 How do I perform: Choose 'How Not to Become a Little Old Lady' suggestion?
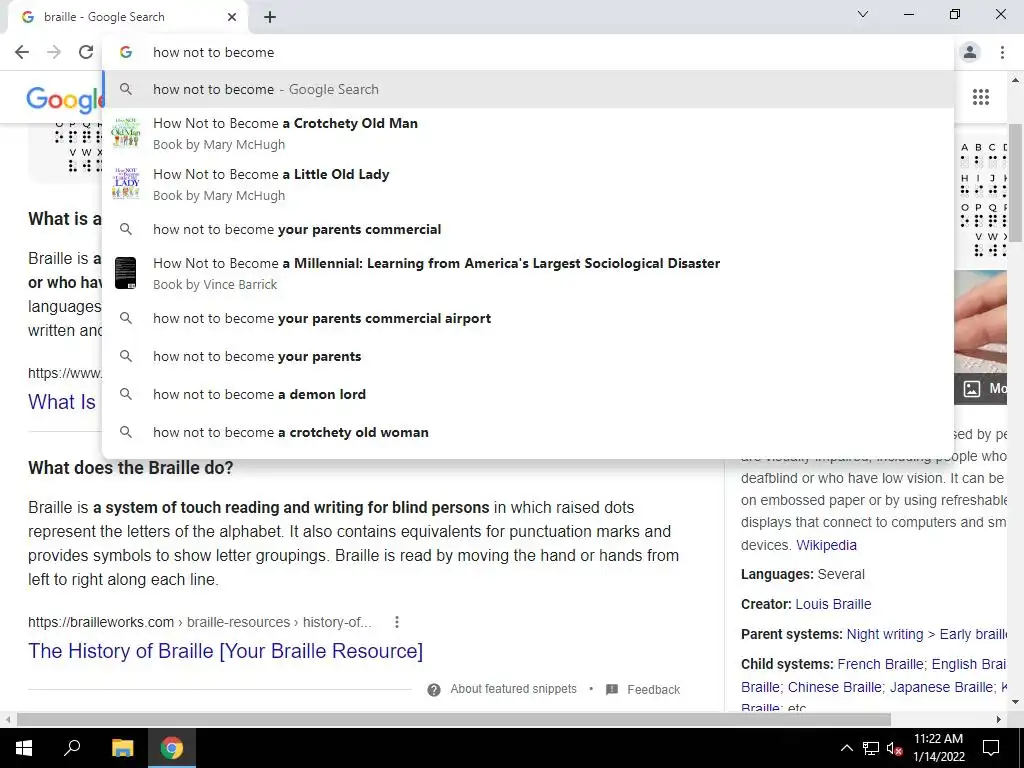coord(528,184)
